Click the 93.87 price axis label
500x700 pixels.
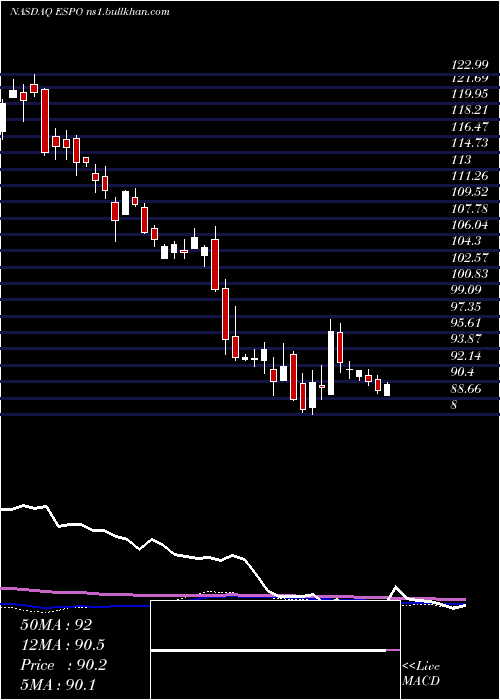(467, 339)
